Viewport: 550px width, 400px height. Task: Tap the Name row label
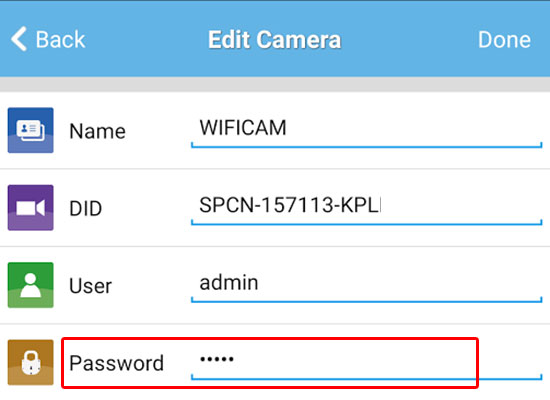coord(98,132)
